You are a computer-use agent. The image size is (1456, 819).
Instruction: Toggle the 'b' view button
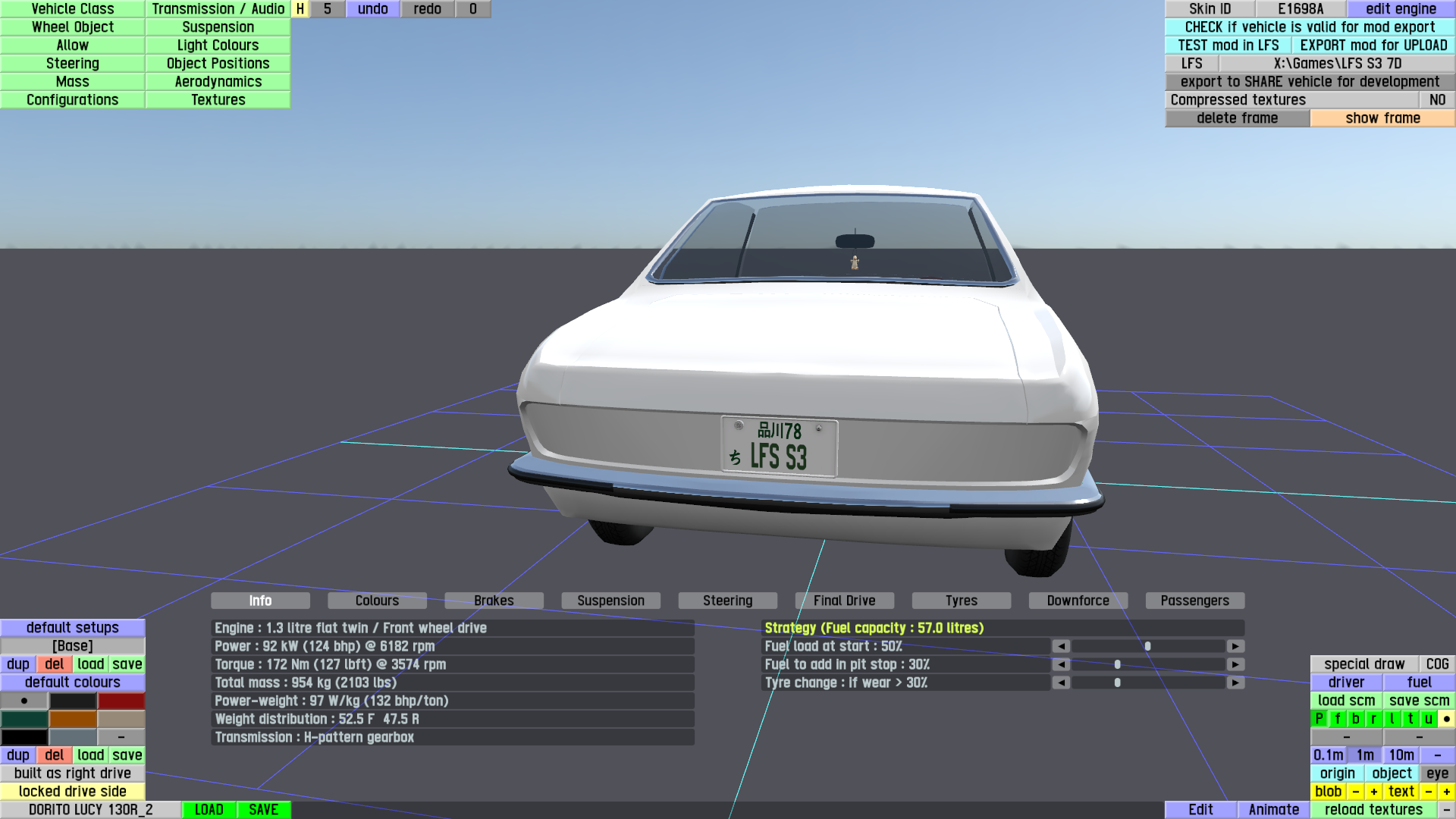click(1355, 719)
